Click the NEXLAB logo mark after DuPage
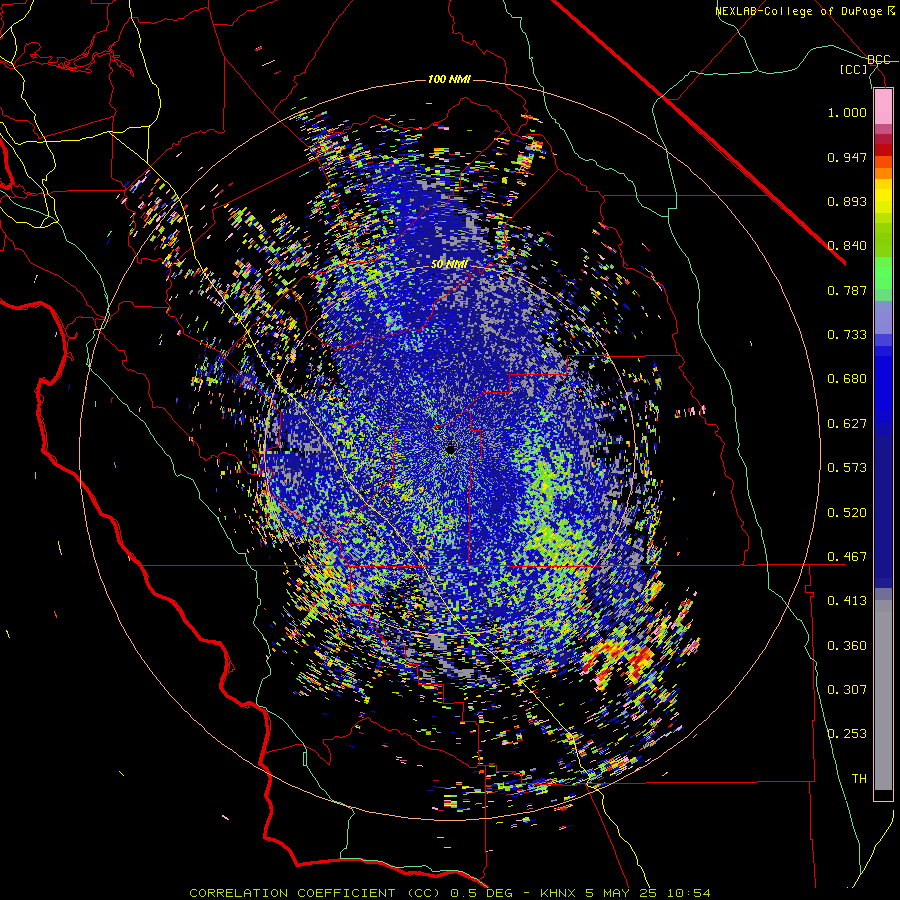 click(891, 11)
